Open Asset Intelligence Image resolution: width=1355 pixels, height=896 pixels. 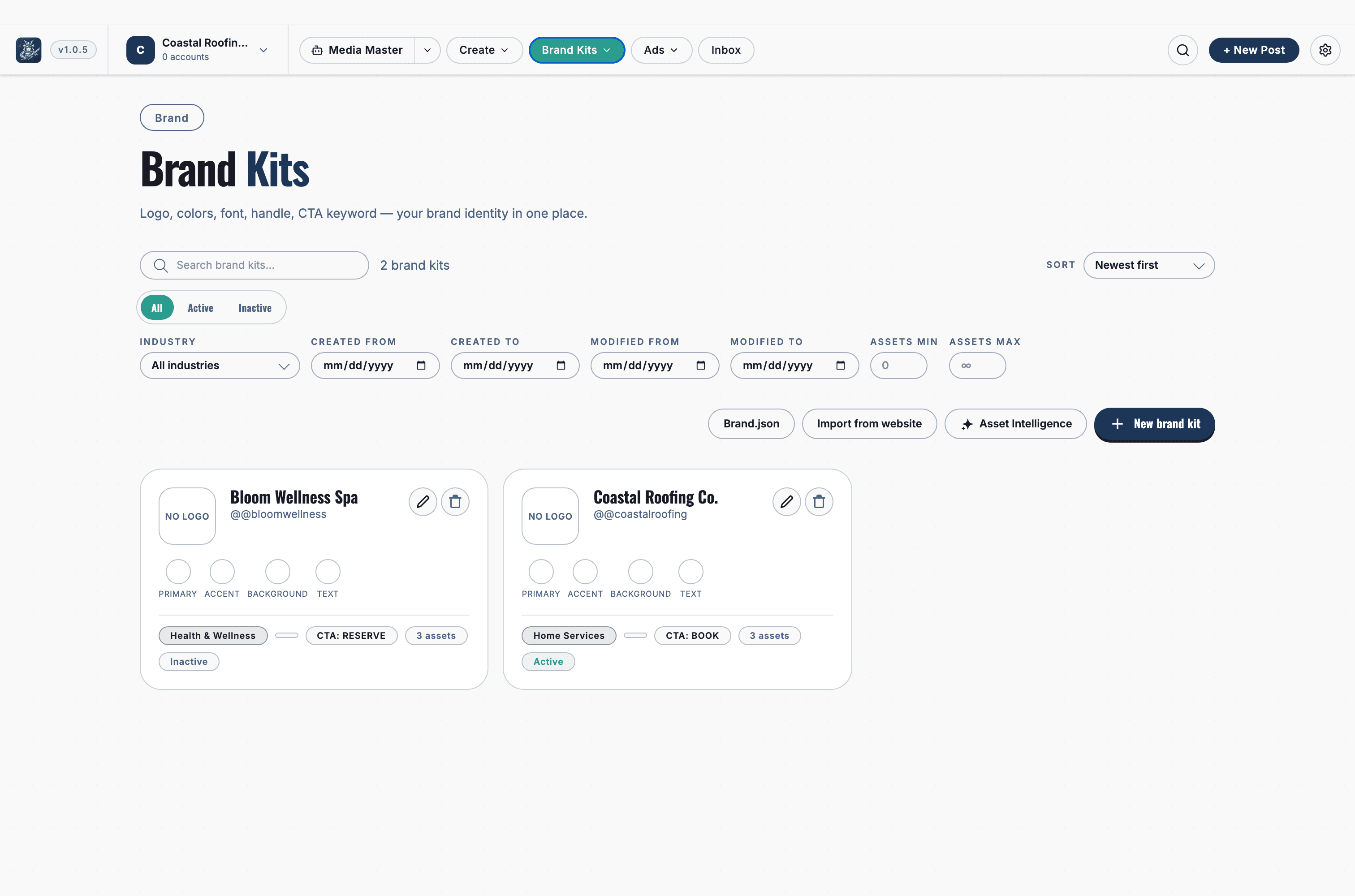pyautogui.click(x=1015, y=424)
